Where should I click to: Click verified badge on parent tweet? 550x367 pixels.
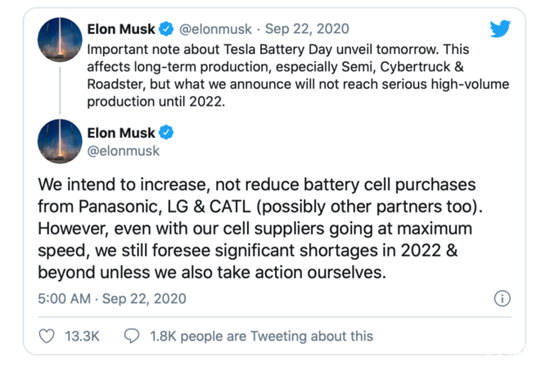pyautogui.click(x=166, y=29)
